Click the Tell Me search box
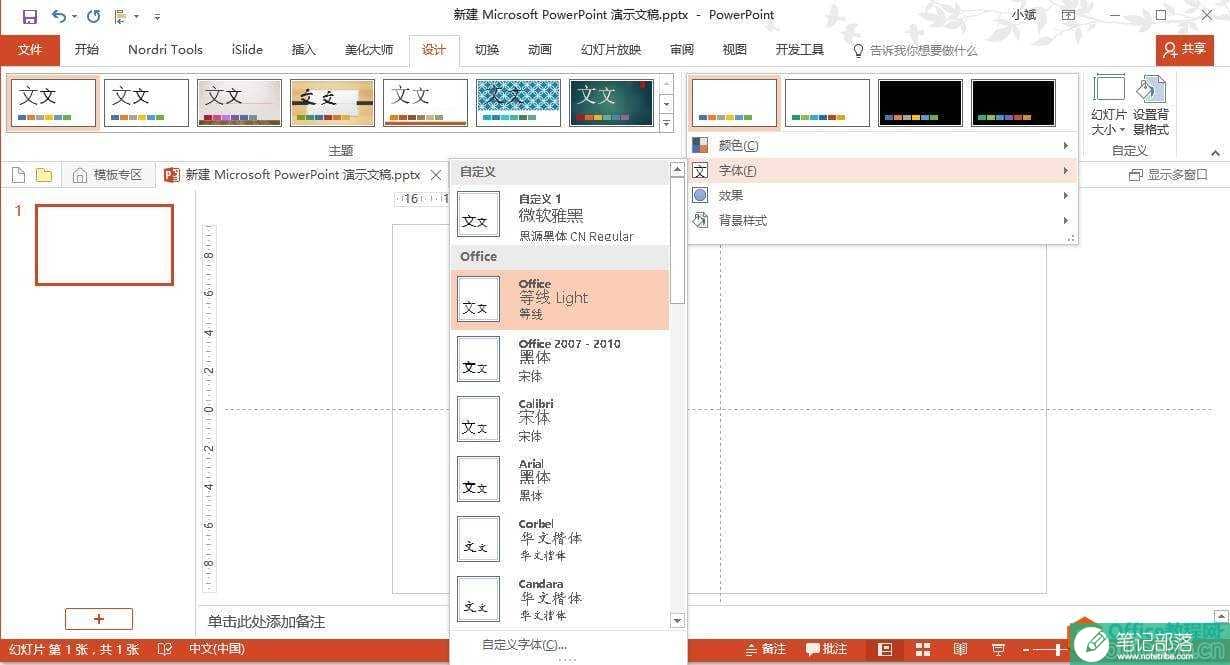 coord(914,49)
